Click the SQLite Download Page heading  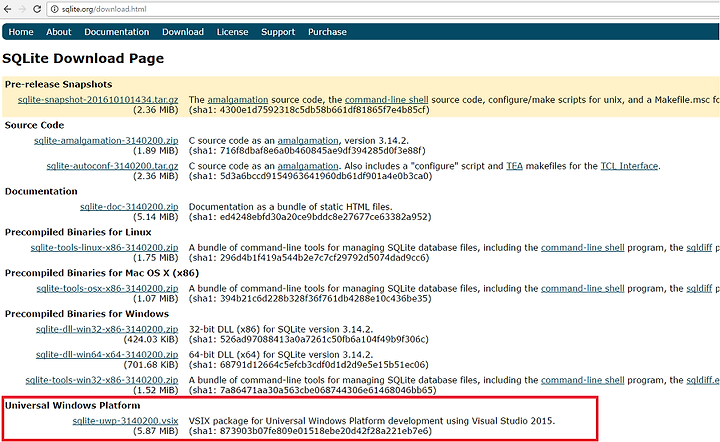(83, 58)
